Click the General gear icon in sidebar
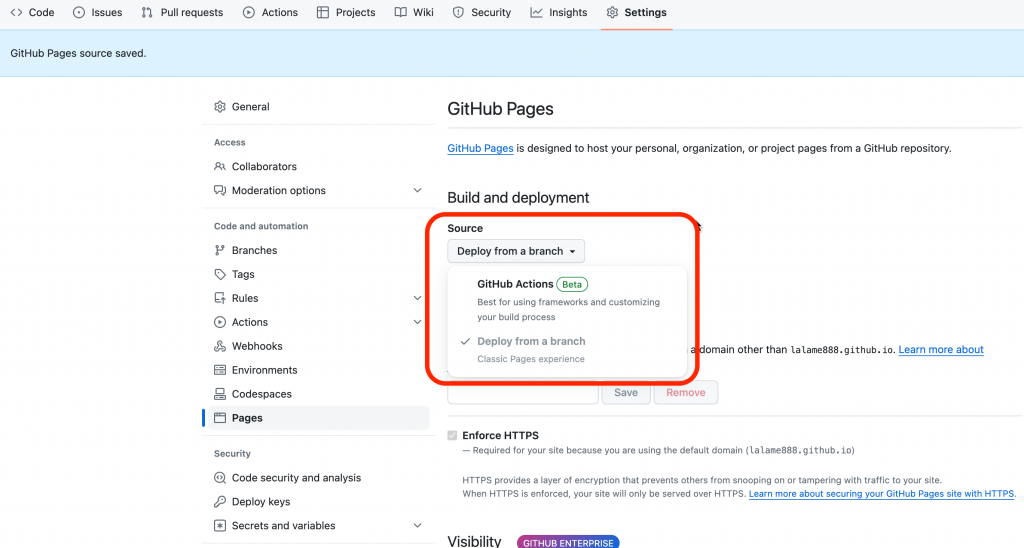 click(x=220, y=106)
